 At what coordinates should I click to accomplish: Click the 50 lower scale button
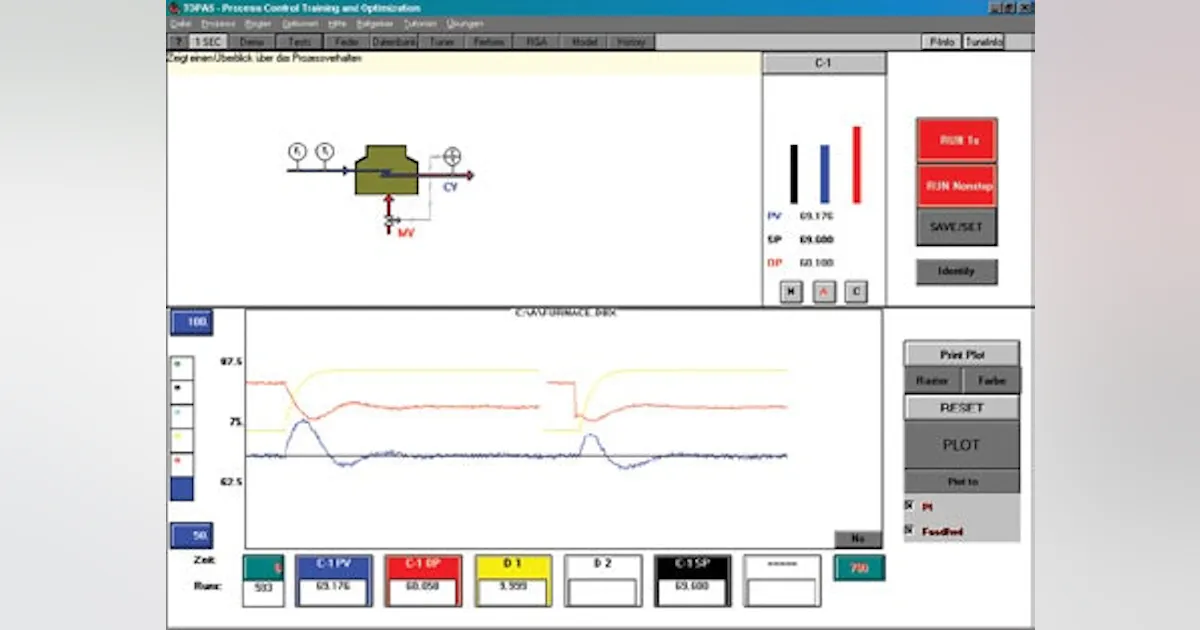[191, 536]
